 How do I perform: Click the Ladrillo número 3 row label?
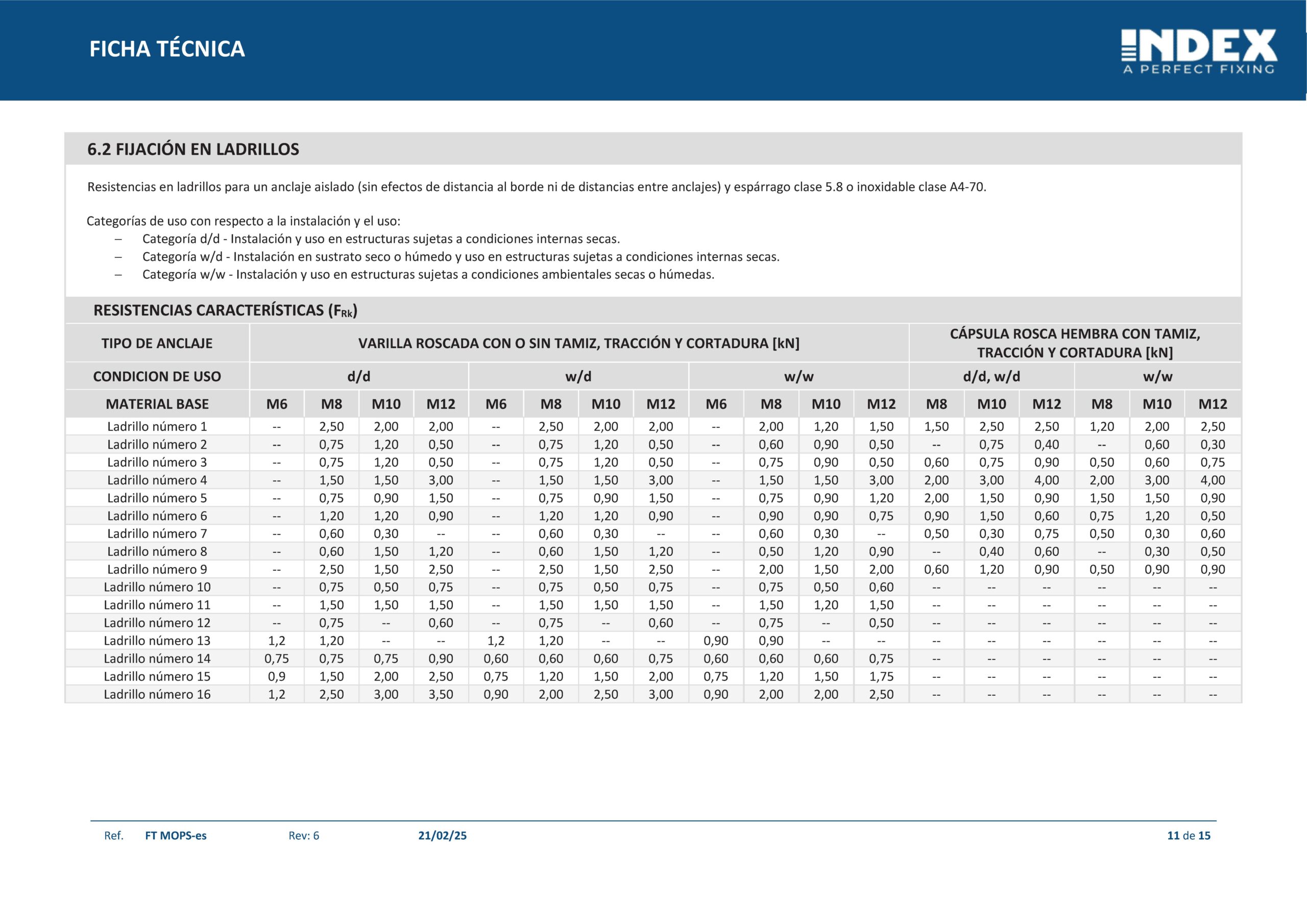coord(157,463)
